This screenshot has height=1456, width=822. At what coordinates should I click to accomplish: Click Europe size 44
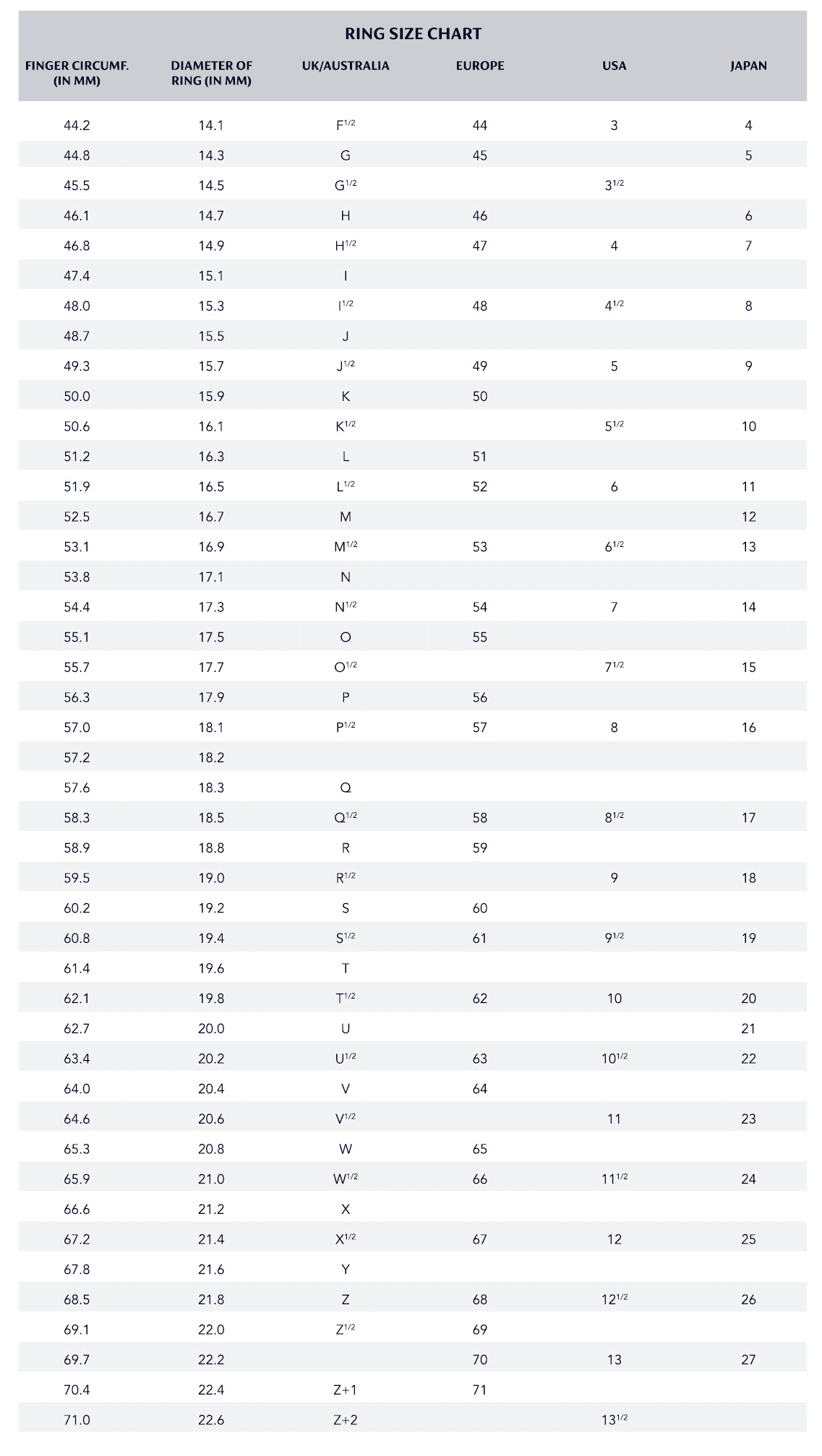[x=480, y=126]
